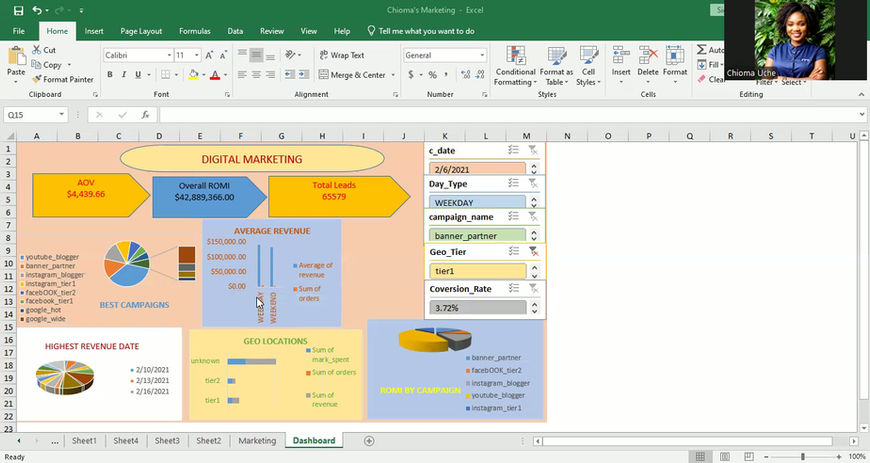Click the Save icon in title bar
This screenshot has height=463, width=870.
pyautogui.click(x=17, y=10)
